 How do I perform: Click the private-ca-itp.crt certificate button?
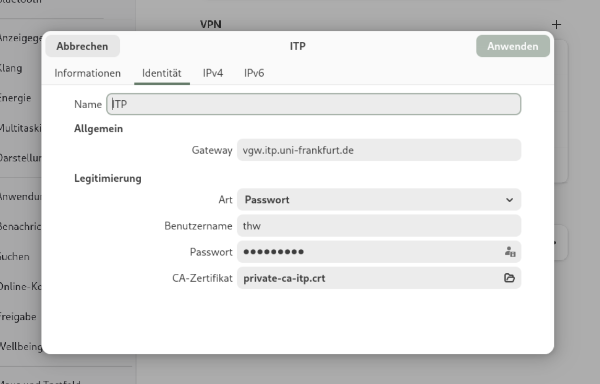click(379, 278)
